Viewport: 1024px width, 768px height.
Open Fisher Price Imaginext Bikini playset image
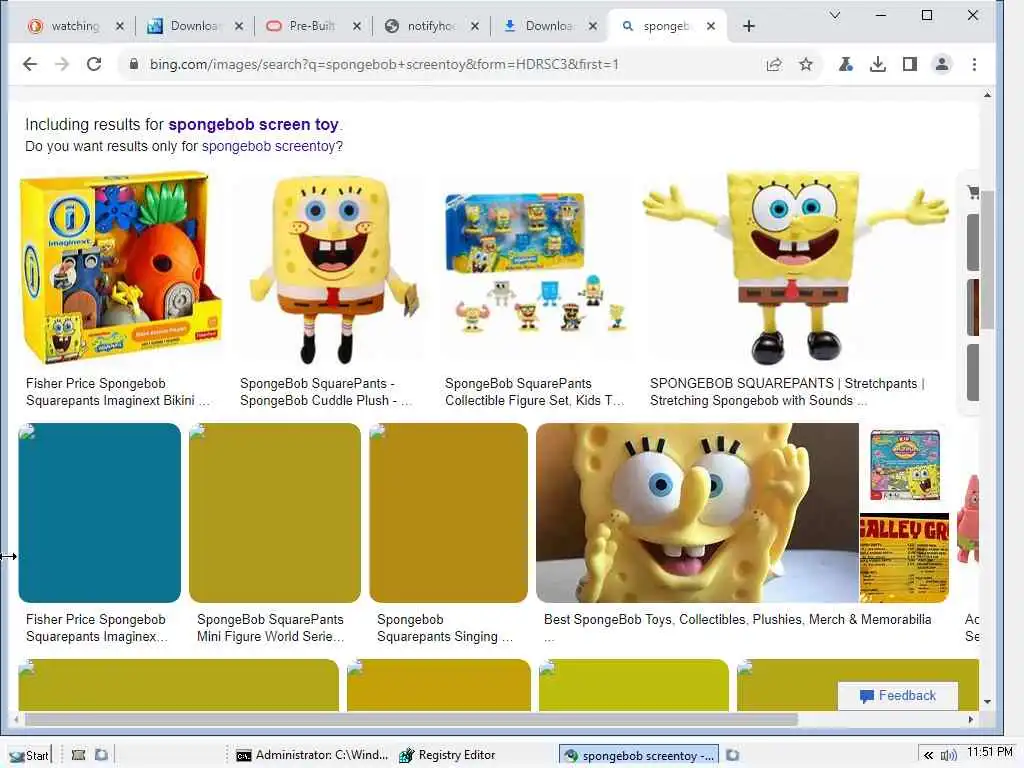pyautogui.click(x=121, y=268)
